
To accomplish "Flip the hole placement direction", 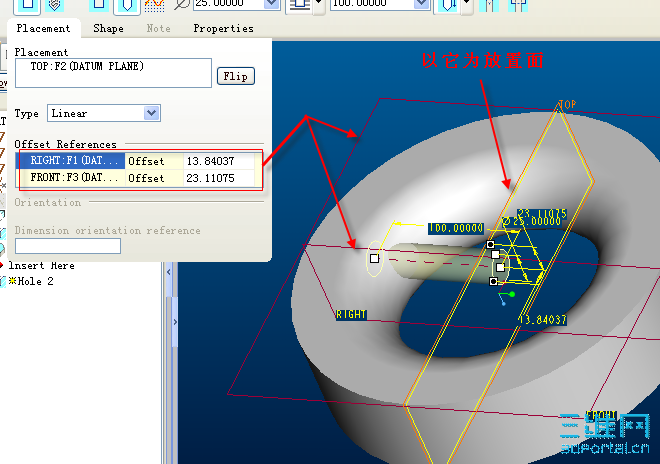I will [x=236, y=76].
